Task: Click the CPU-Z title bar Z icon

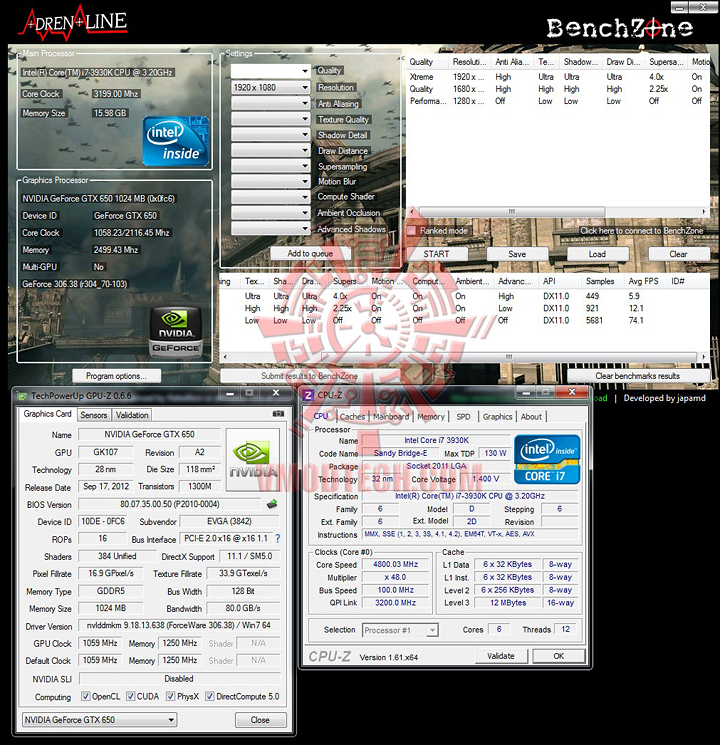Action: click(x=308, y=395)
